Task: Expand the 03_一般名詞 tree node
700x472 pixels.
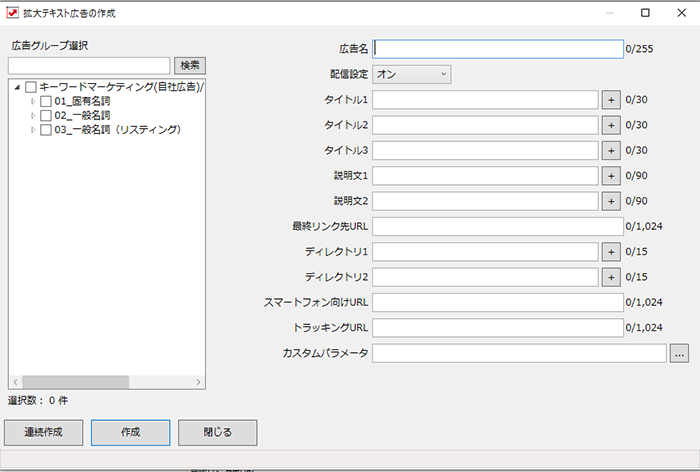Action: (33, 130)
